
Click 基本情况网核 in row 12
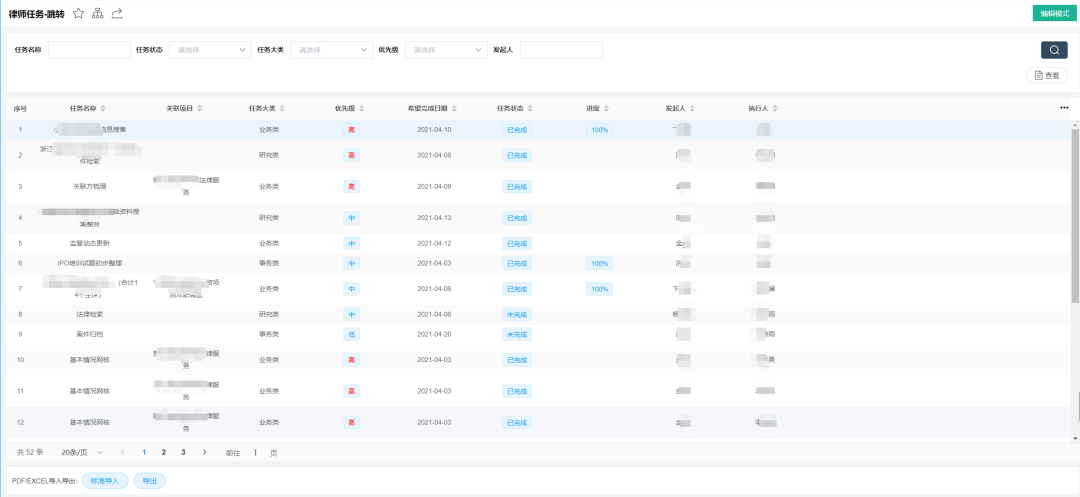pyautogui.click(x=90, y=422)
